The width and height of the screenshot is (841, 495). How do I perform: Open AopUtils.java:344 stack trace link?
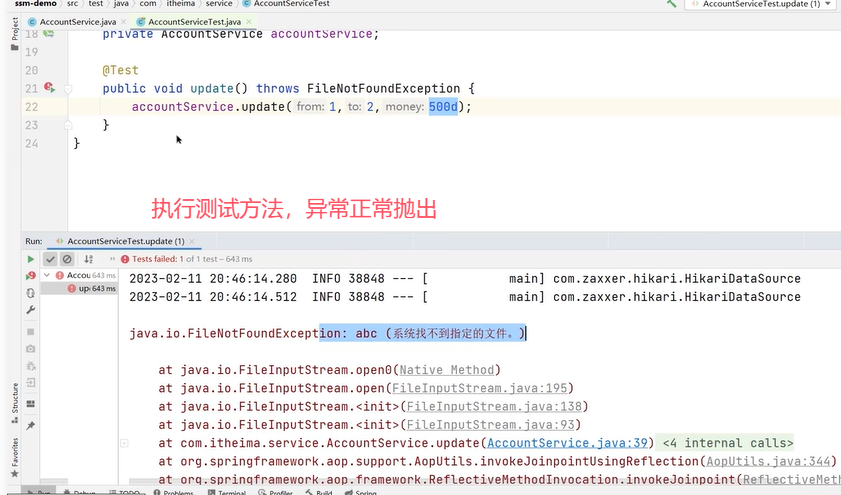[x=768, y=461]
